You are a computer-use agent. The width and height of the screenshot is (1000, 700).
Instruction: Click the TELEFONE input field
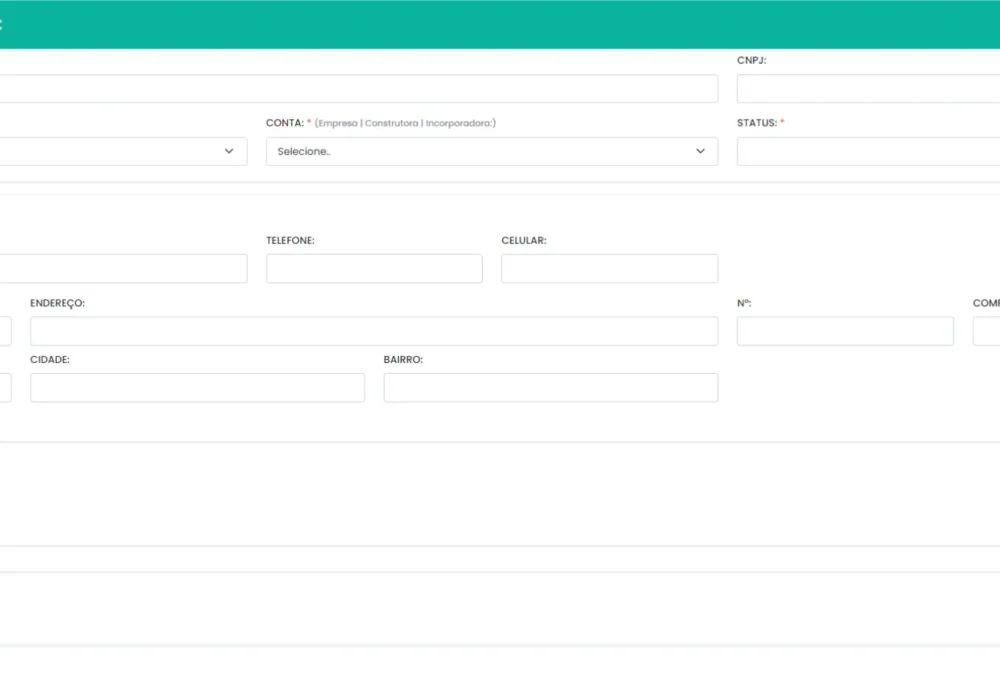click(x=374, y=268)
